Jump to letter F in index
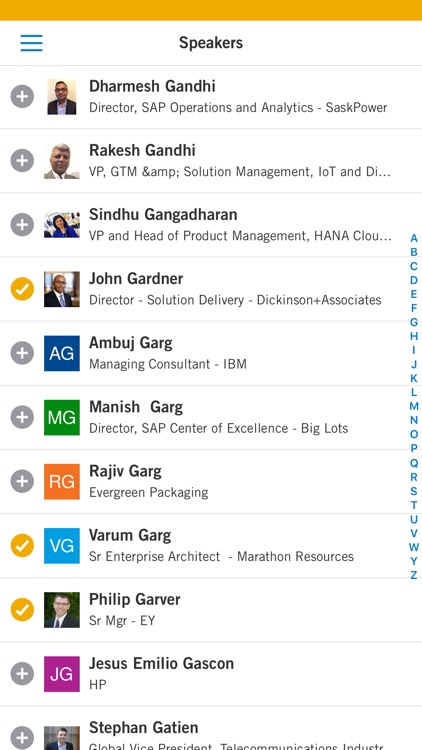 coord(414,309)
